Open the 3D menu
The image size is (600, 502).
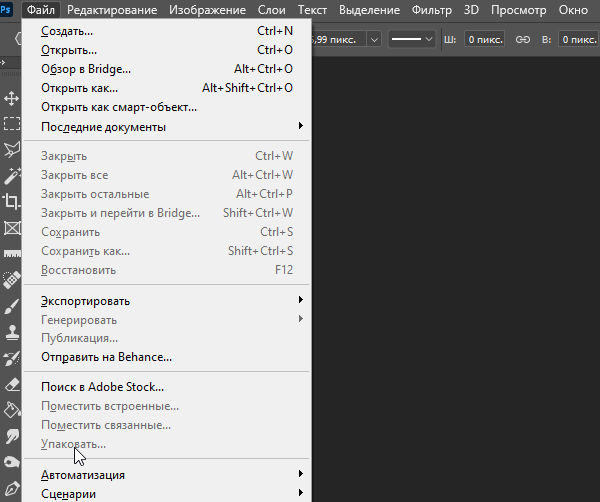[x=471, y=10]
